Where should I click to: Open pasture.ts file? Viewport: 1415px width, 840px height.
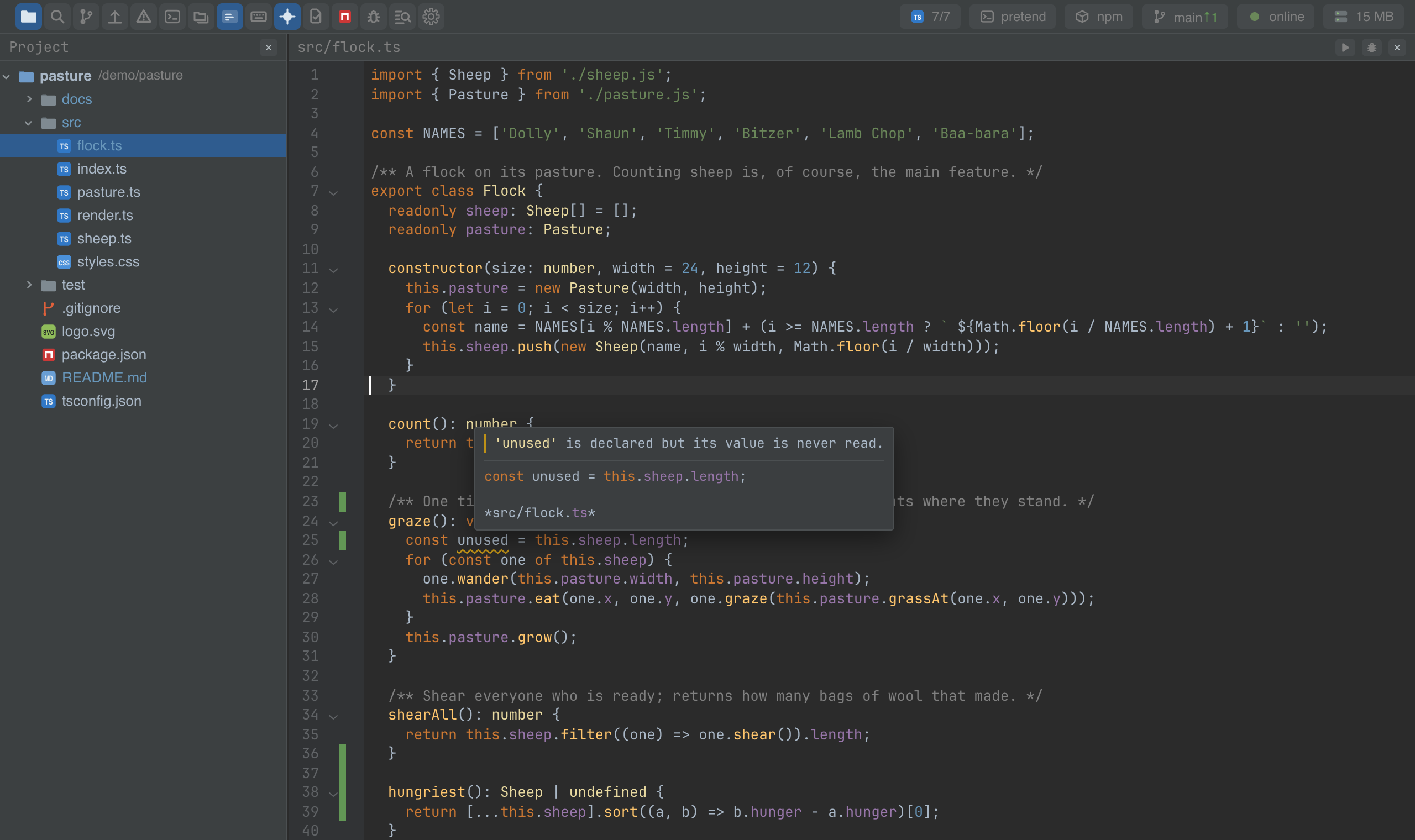coord(143,192)
